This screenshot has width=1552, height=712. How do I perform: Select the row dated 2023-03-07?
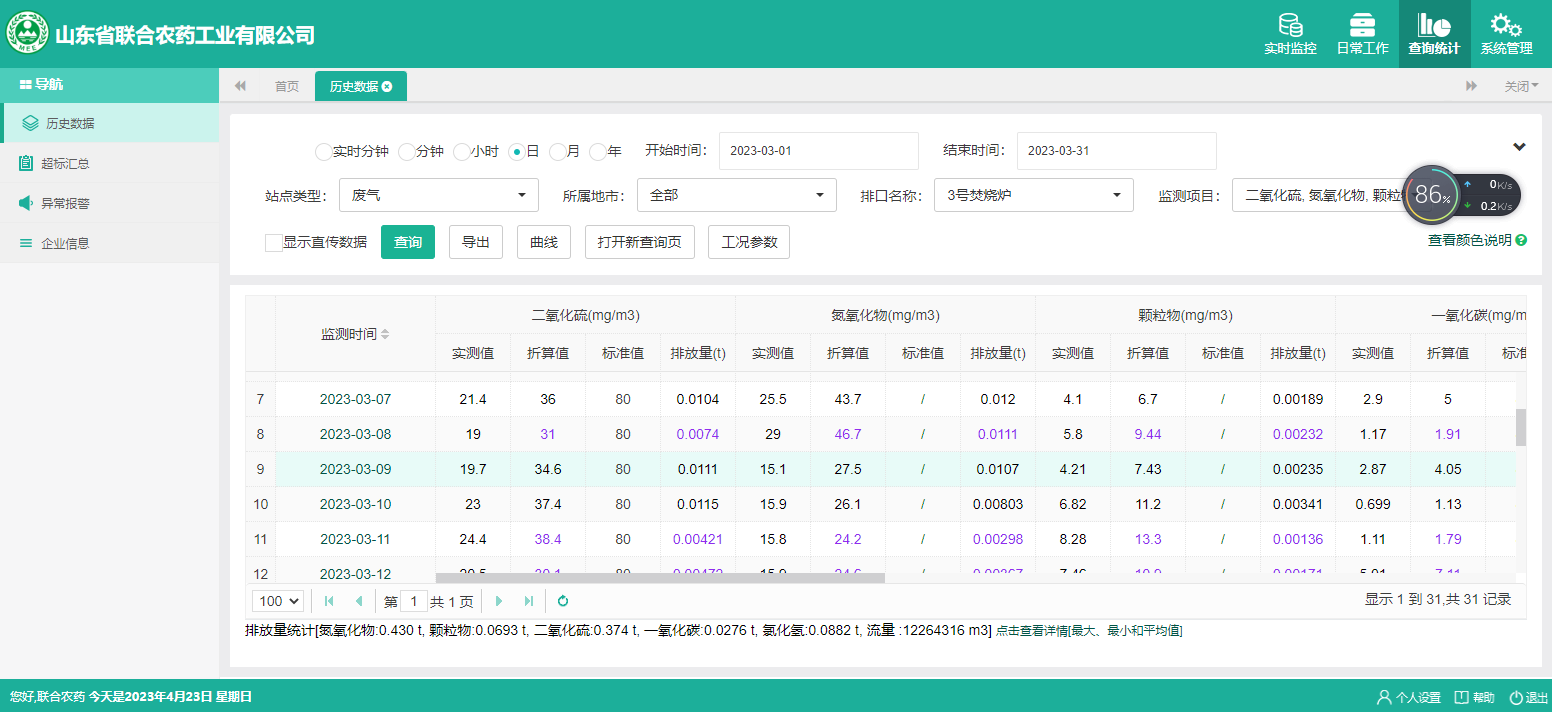880,399
